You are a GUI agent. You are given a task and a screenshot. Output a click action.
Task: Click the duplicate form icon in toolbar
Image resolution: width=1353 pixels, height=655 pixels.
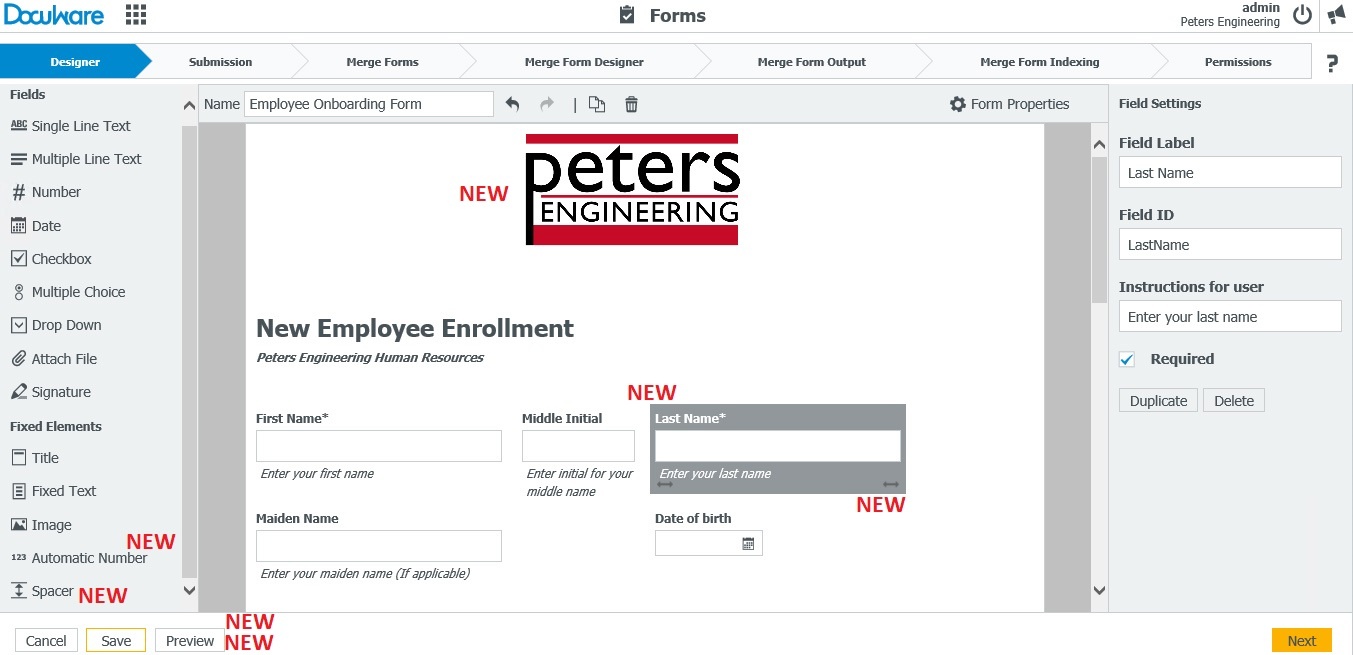pos(597,104)
